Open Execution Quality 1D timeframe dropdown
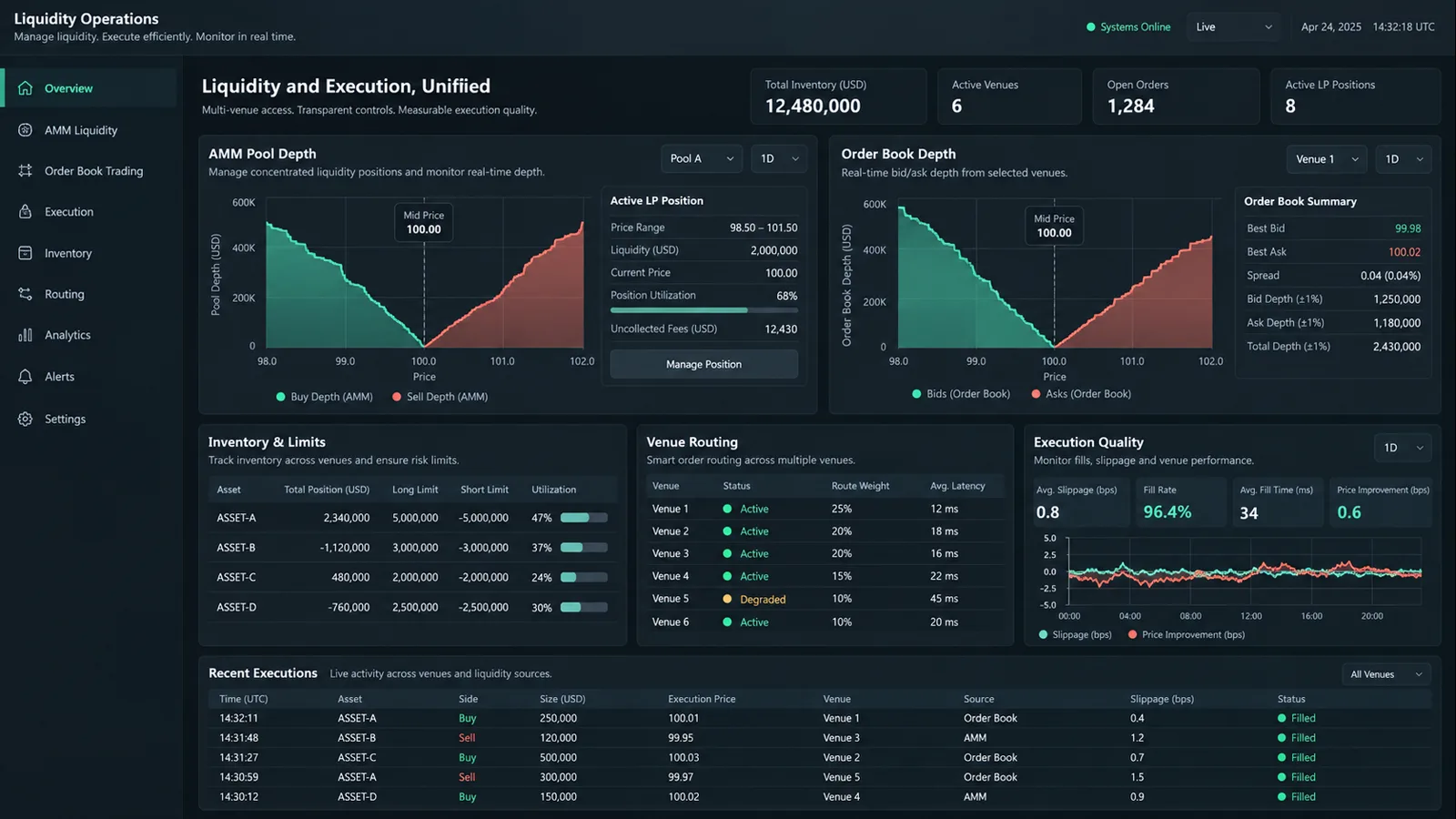The image size is (1456, 819). pyautogui.click(x=1402, y=448)
